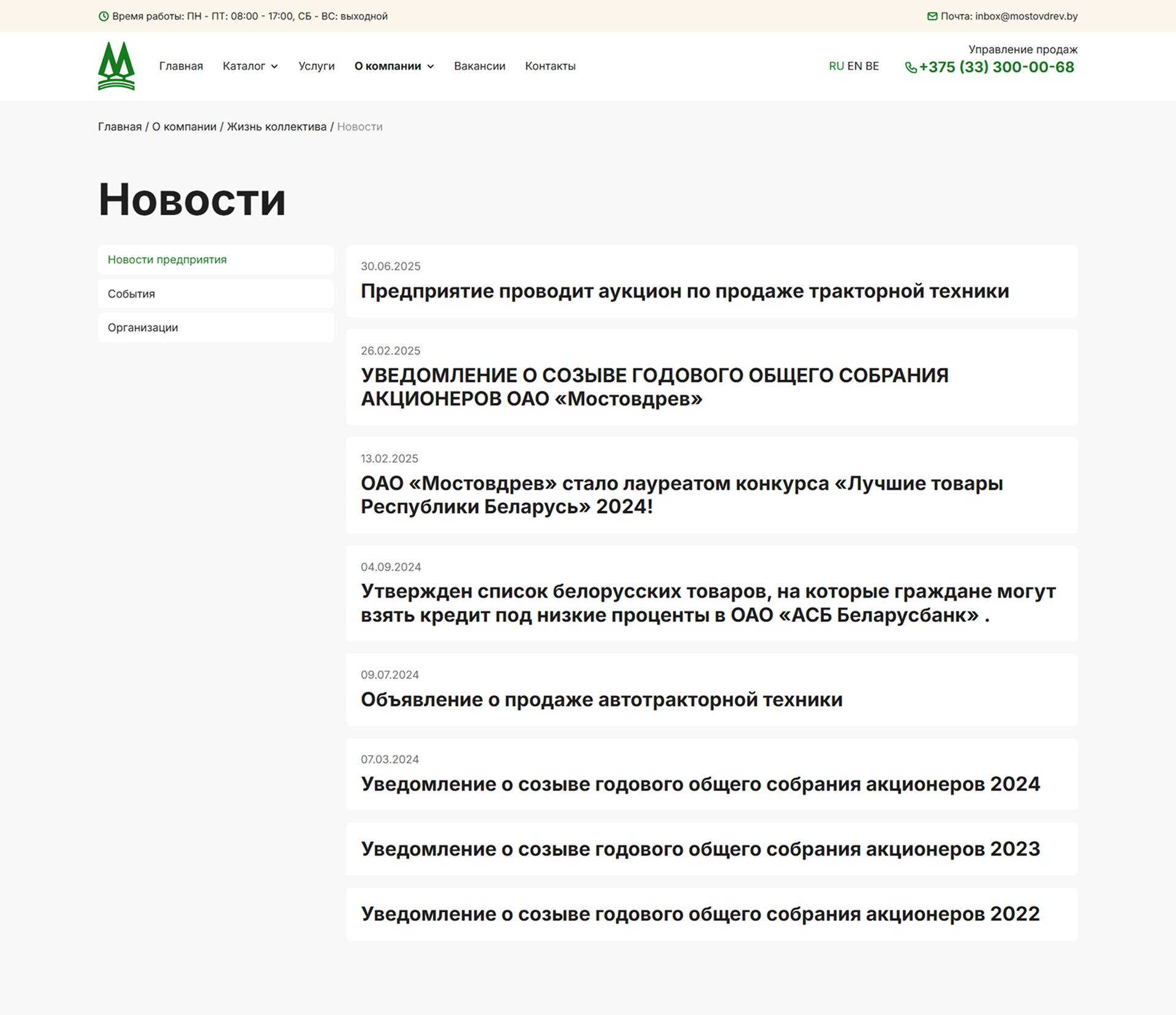Click the clock icon beside working hours
The width and height of the screenshot is (1176, 1015).
click(104, 17)
